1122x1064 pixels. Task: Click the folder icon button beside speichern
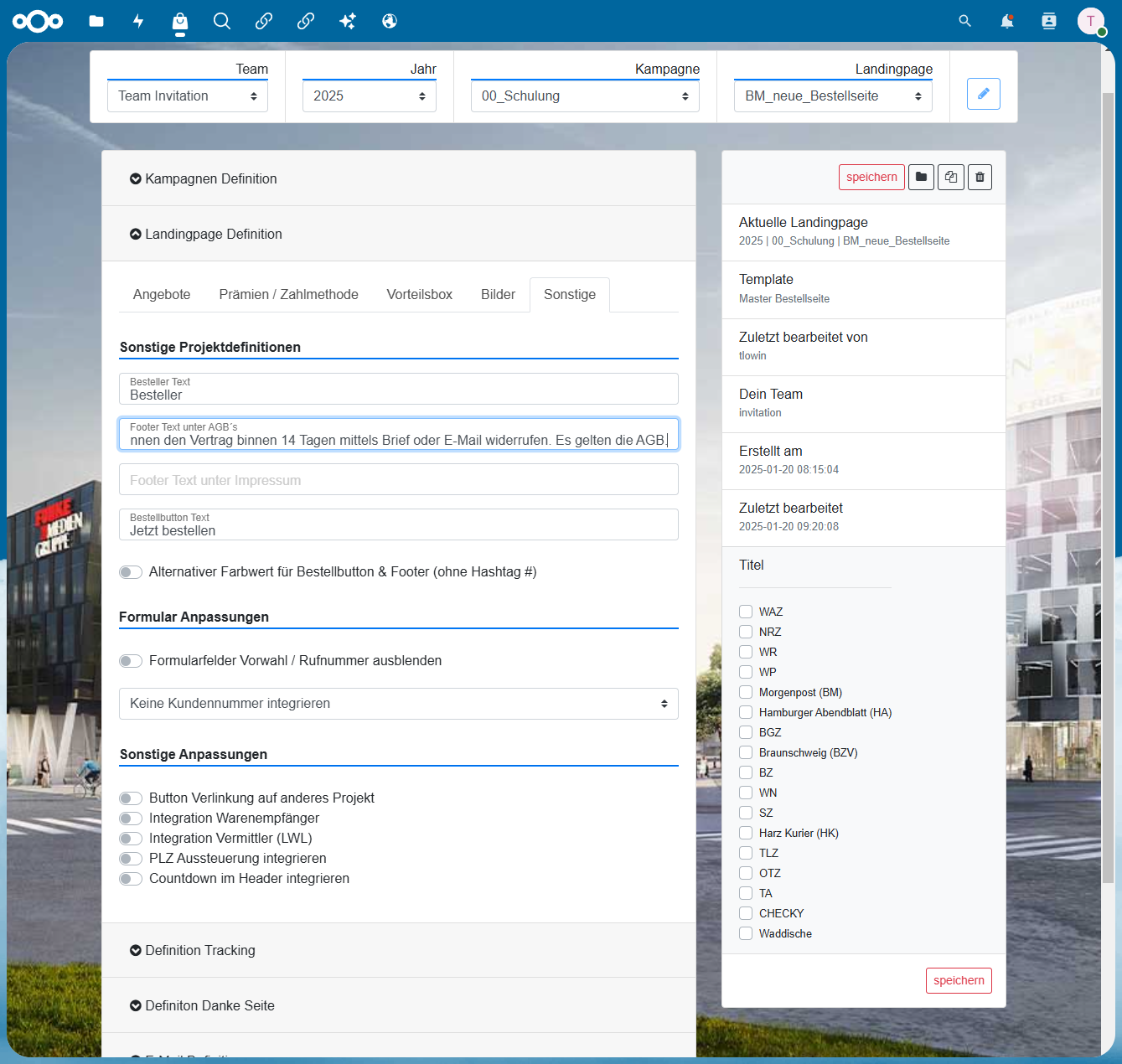(921, 177)
